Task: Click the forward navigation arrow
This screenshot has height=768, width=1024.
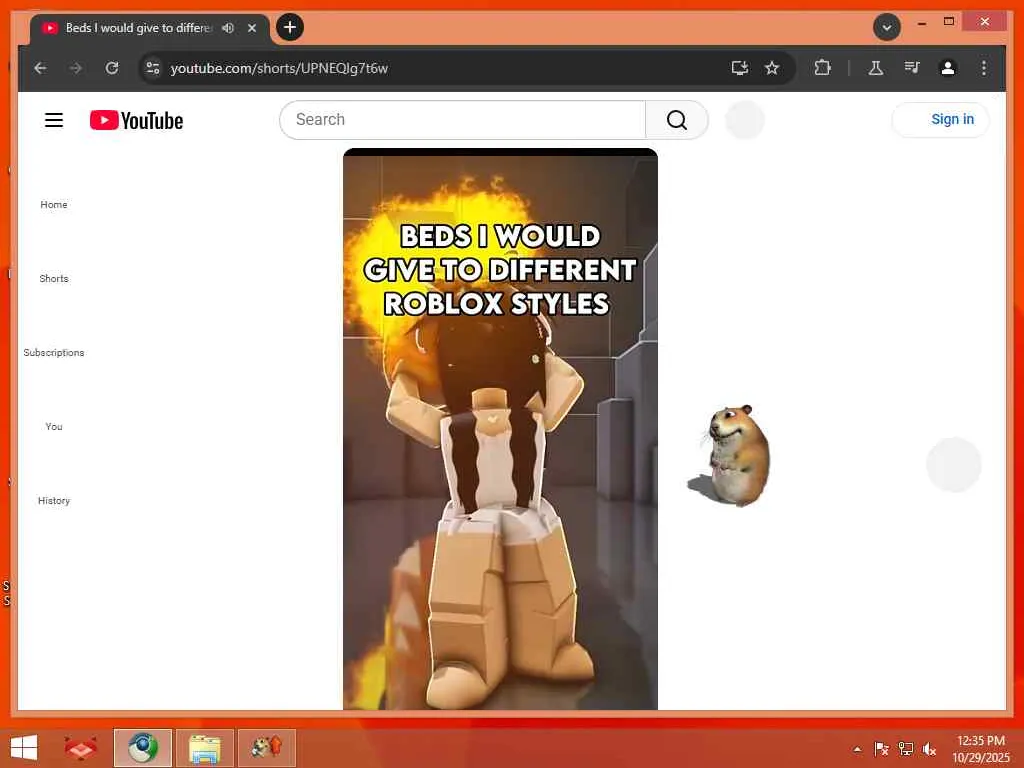Action: 76,68
